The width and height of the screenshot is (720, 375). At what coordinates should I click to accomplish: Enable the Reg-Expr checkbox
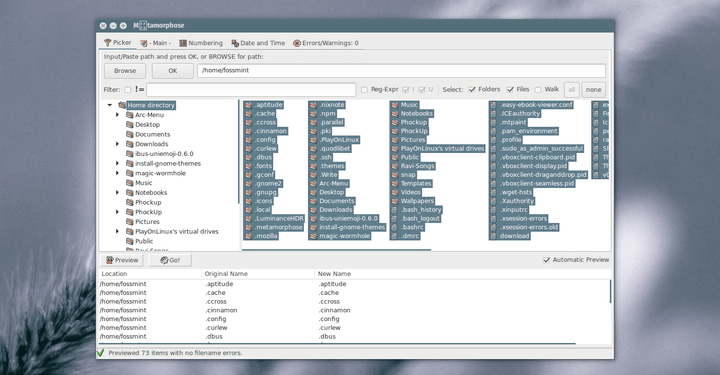tap(364, 90)
